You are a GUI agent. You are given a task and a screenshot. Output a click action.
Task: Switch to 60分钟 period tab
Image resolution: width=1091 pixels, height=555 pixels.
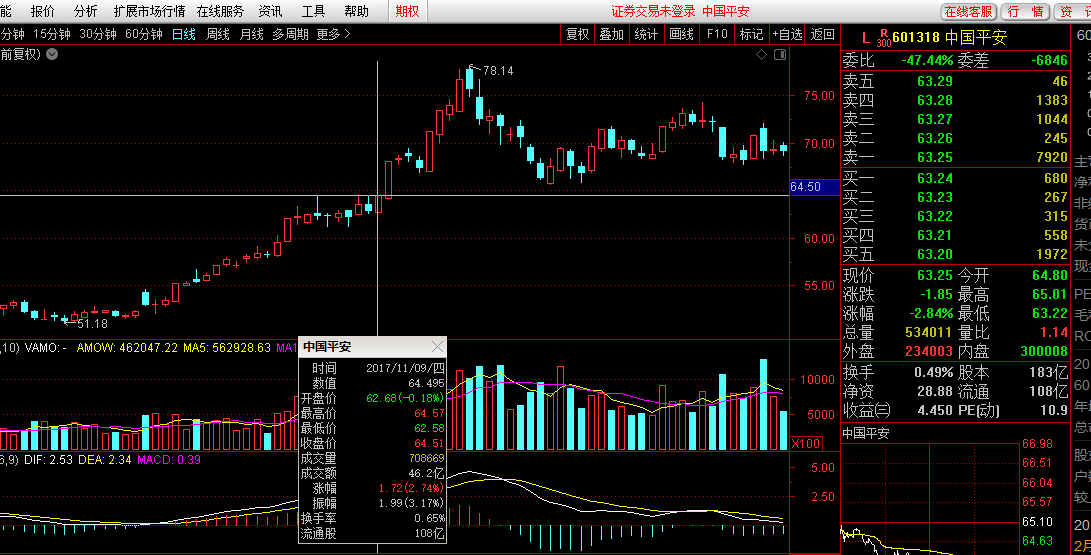[143, 34]
